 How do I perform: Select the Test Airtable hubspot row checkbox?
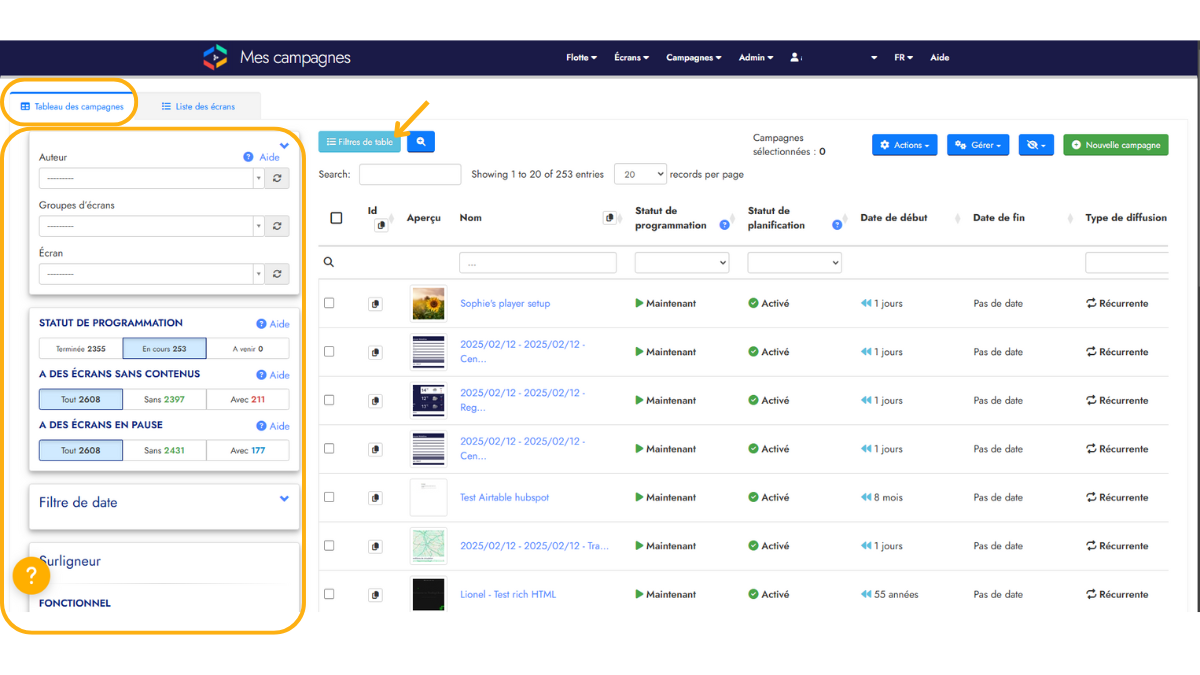pos(329,497)
